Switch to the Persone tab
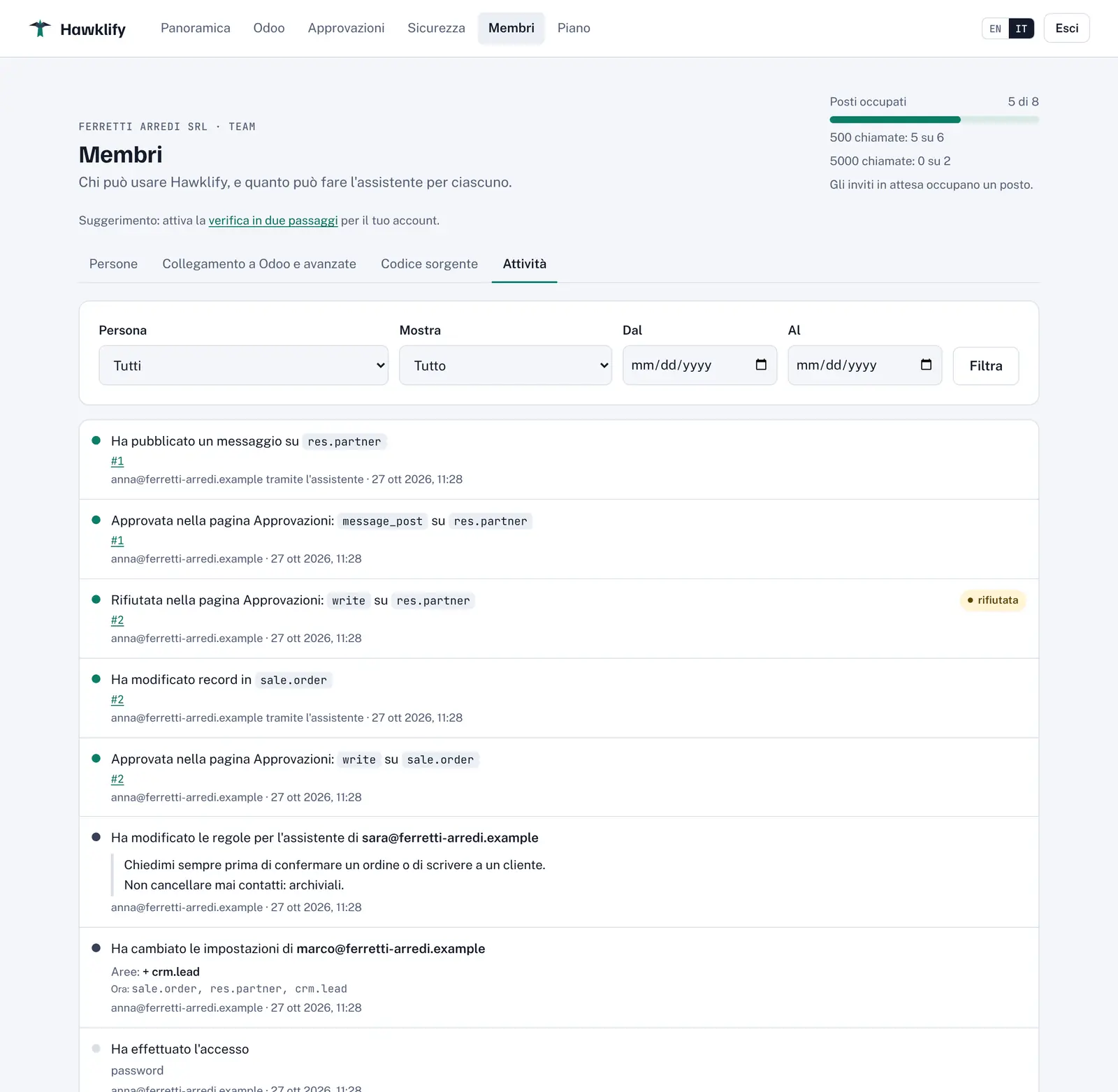Image resolution: width=1118 pixels, height=1092 pixels. (113, 264)
